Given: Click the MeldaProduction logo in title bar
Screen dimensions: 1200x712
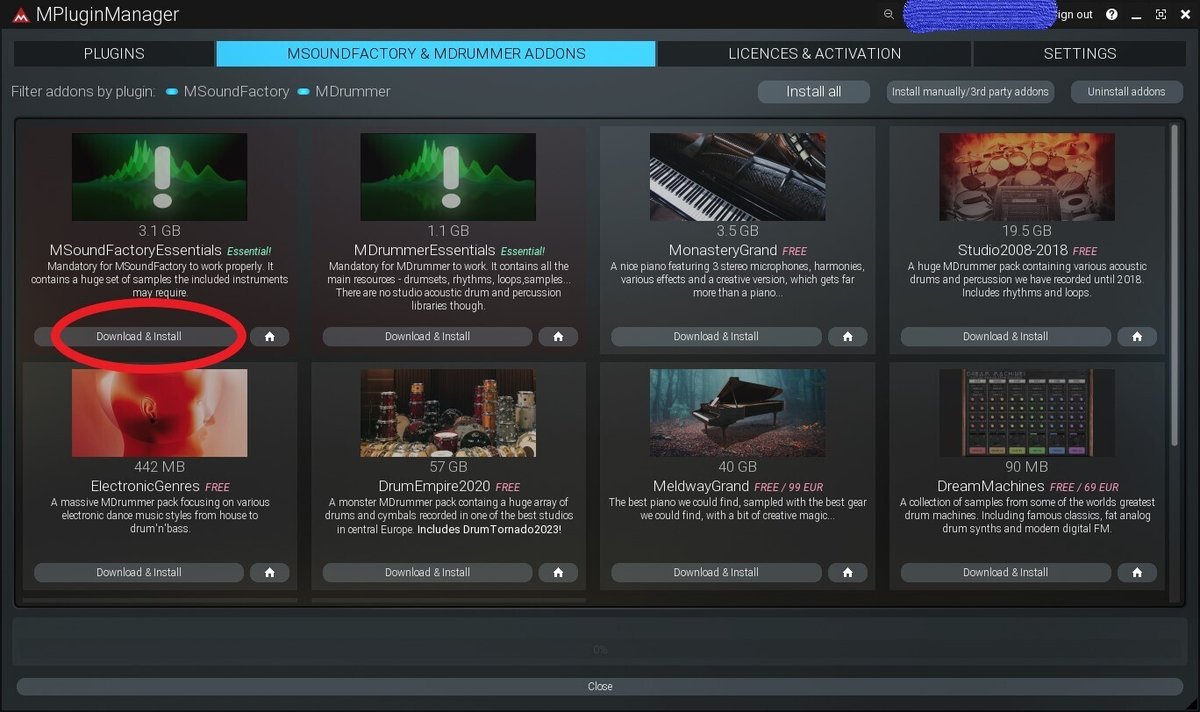Looking at the screenshot, I should [20, 15].
